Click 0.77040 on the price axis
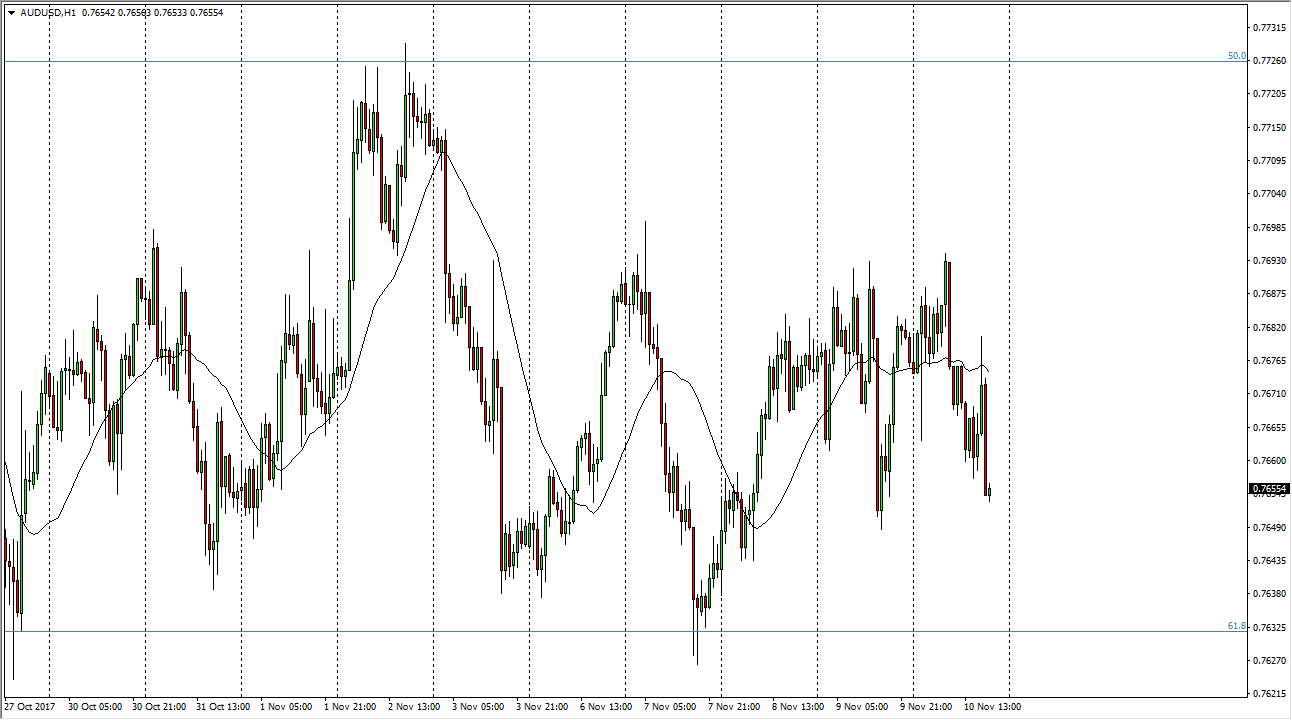Viewport: 1292px width, 720px height. (1269, 193)
